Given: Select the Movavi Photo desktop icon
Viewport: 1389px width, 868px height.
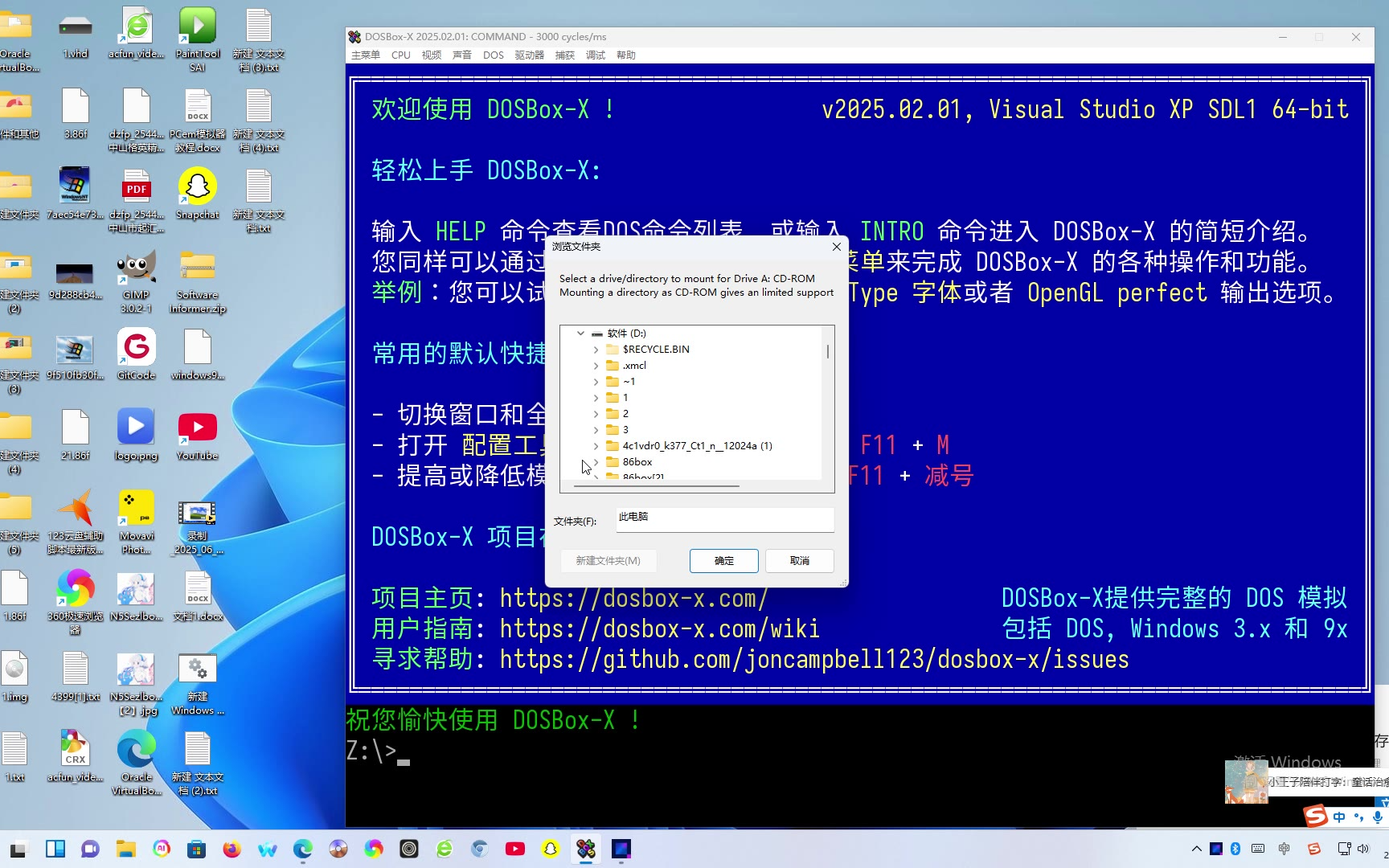Looking at the screenshot, I should [x=136, y=522].
